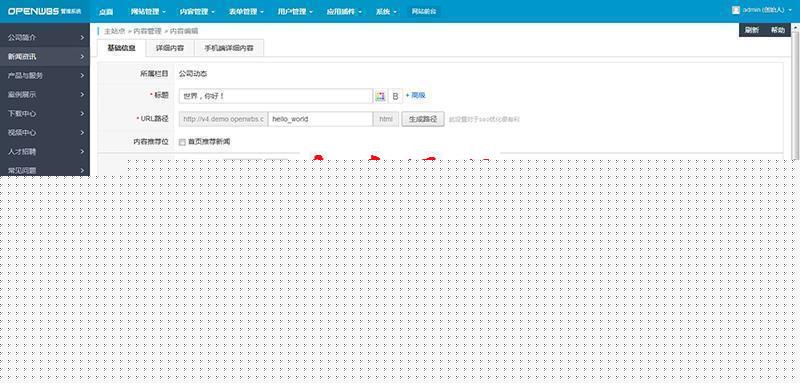This screenshot has width=800, height=383.
Task: Click the OPENWBS logo
Action: click(x=34, y=11)
